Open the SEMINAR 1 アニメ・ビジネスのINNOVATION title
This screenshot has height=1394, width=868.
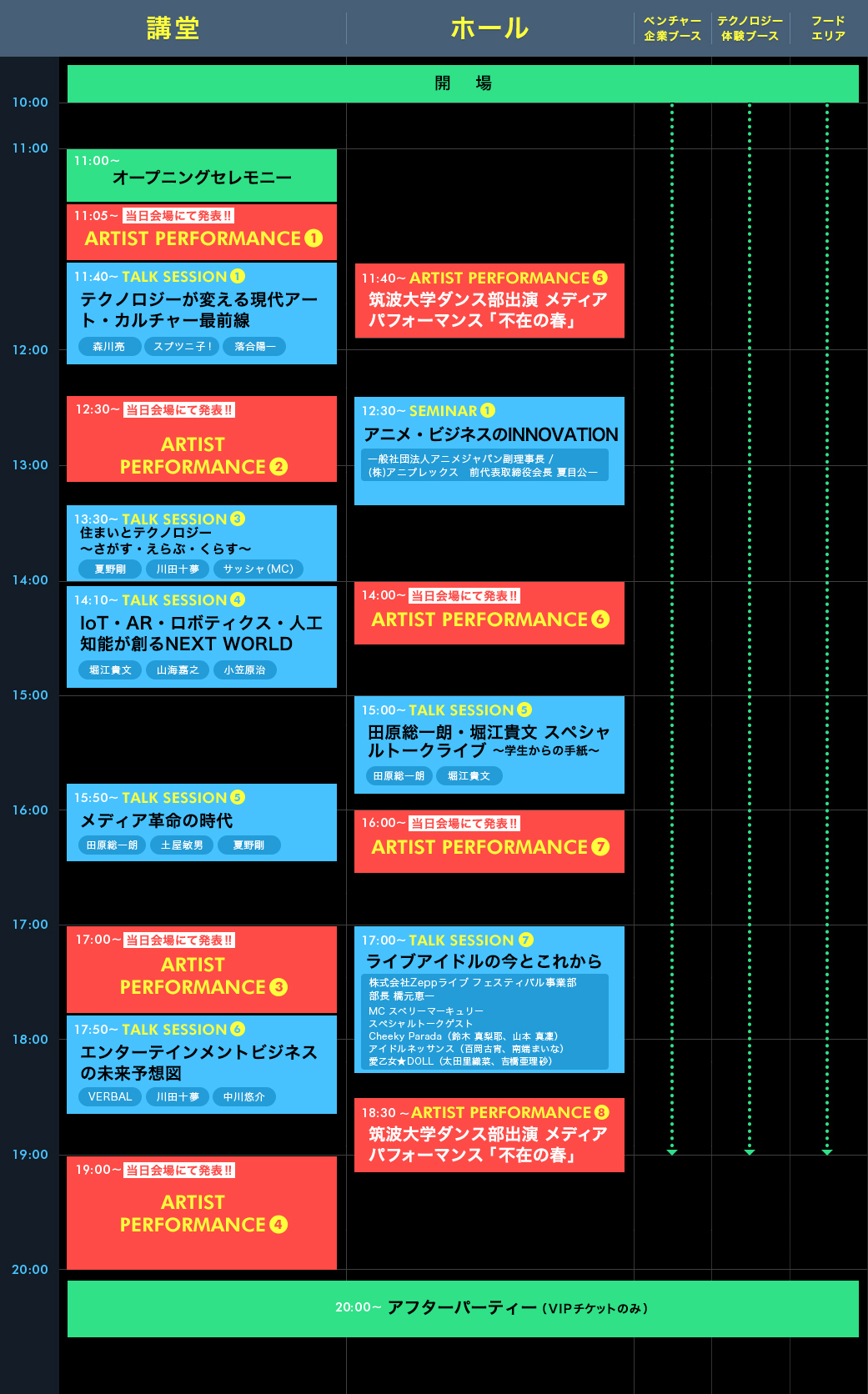pyautogui.click(x=490, y=434)
